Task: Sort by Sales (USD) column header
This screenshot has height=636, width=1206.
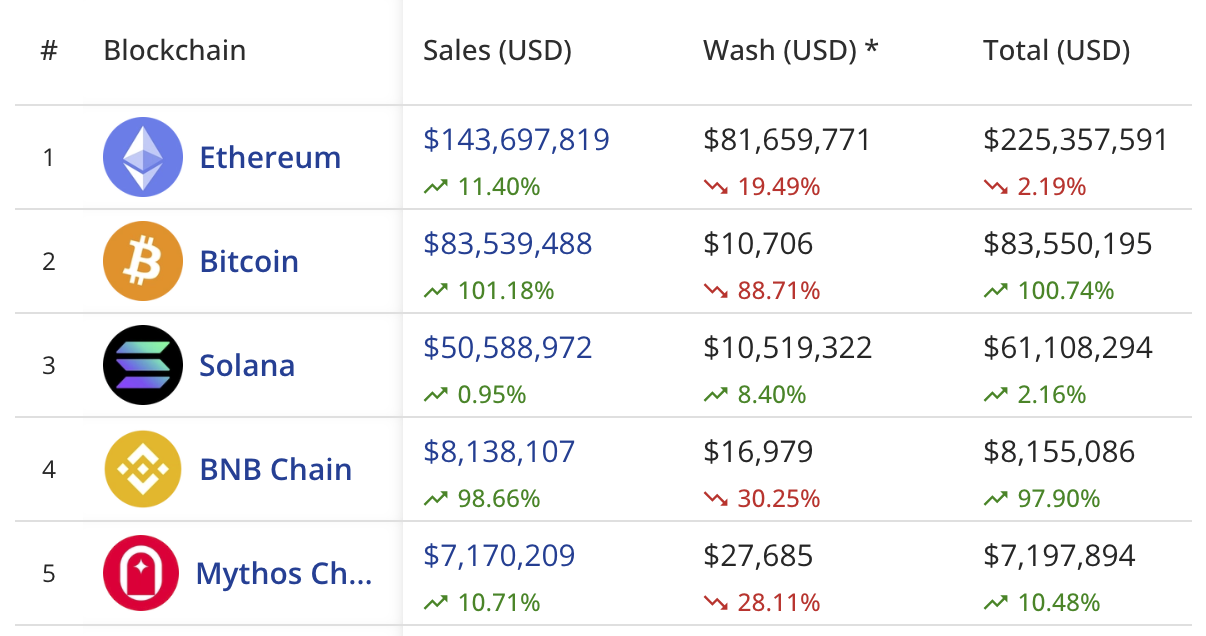Action: point(497,51)
